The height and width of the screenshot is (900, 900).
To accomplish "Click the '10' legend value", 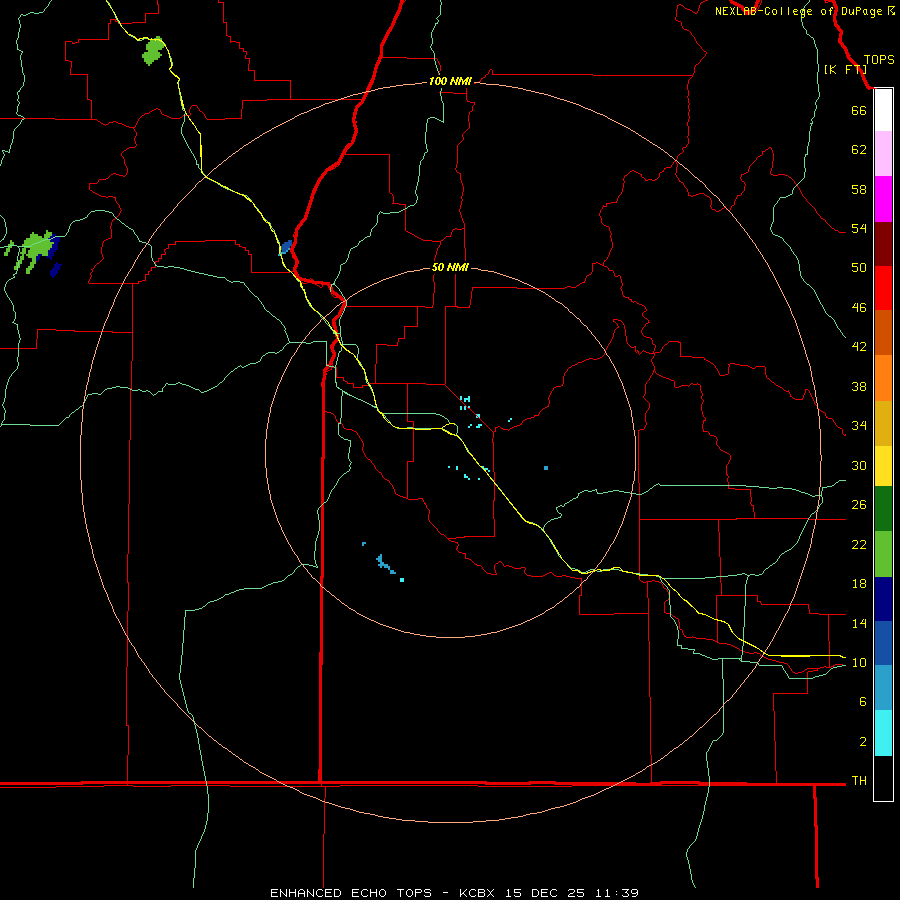I will click(859, 663).
